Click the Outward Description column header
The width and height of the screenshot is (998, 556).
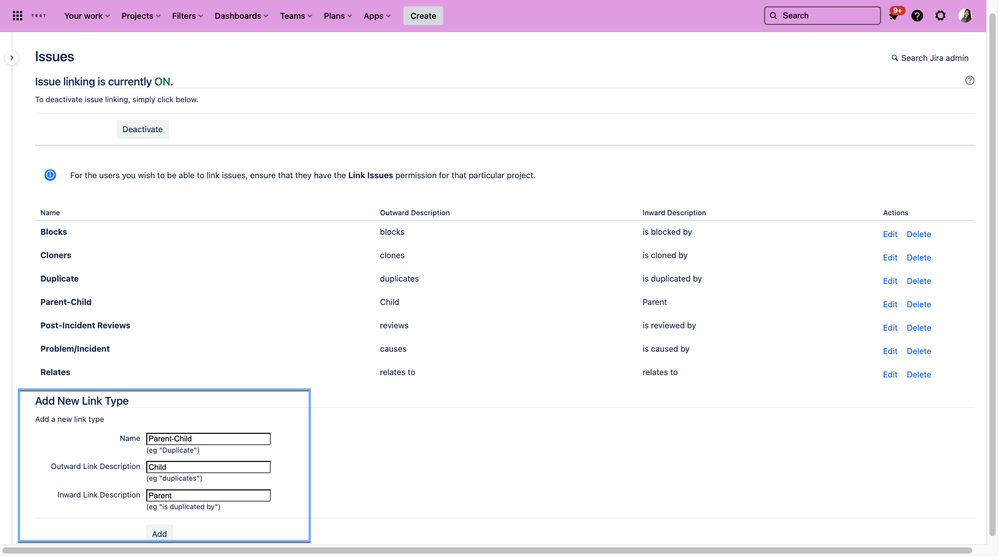point(414,213)
